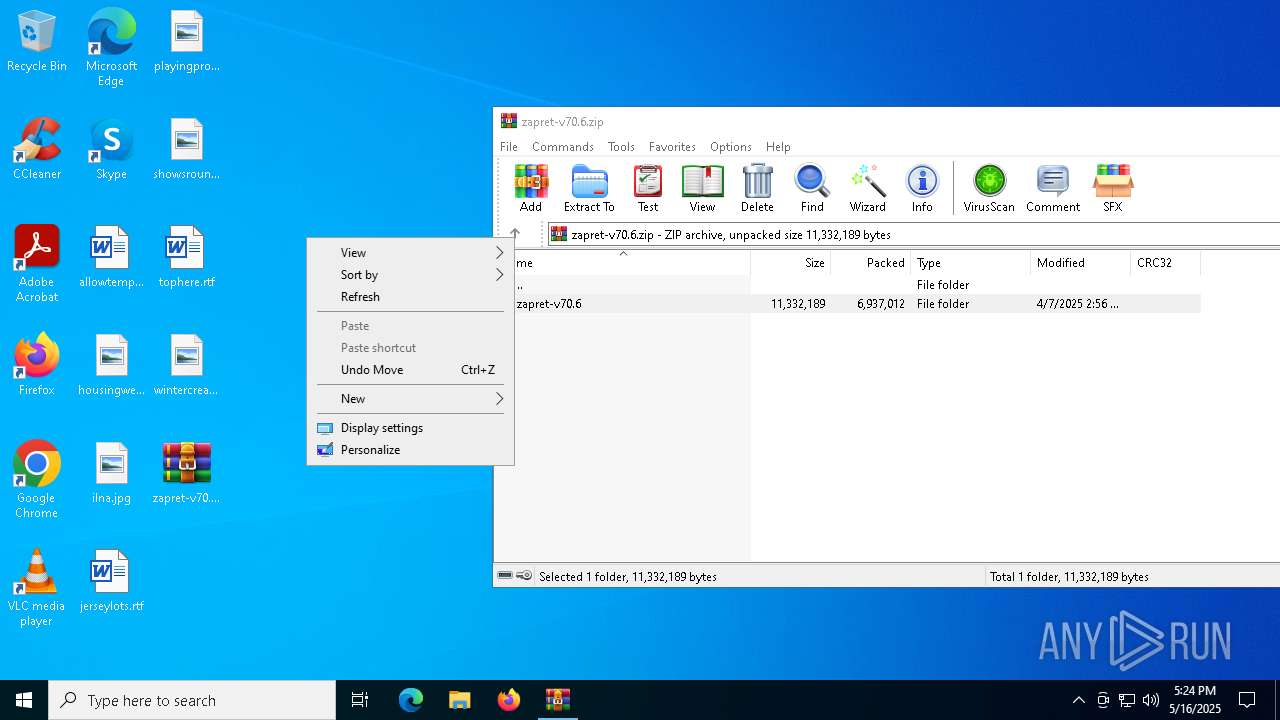Select the CCleaner desktop shortcut
The height and width of the screenshot is (720, 1280).
[x=37, y=150]
